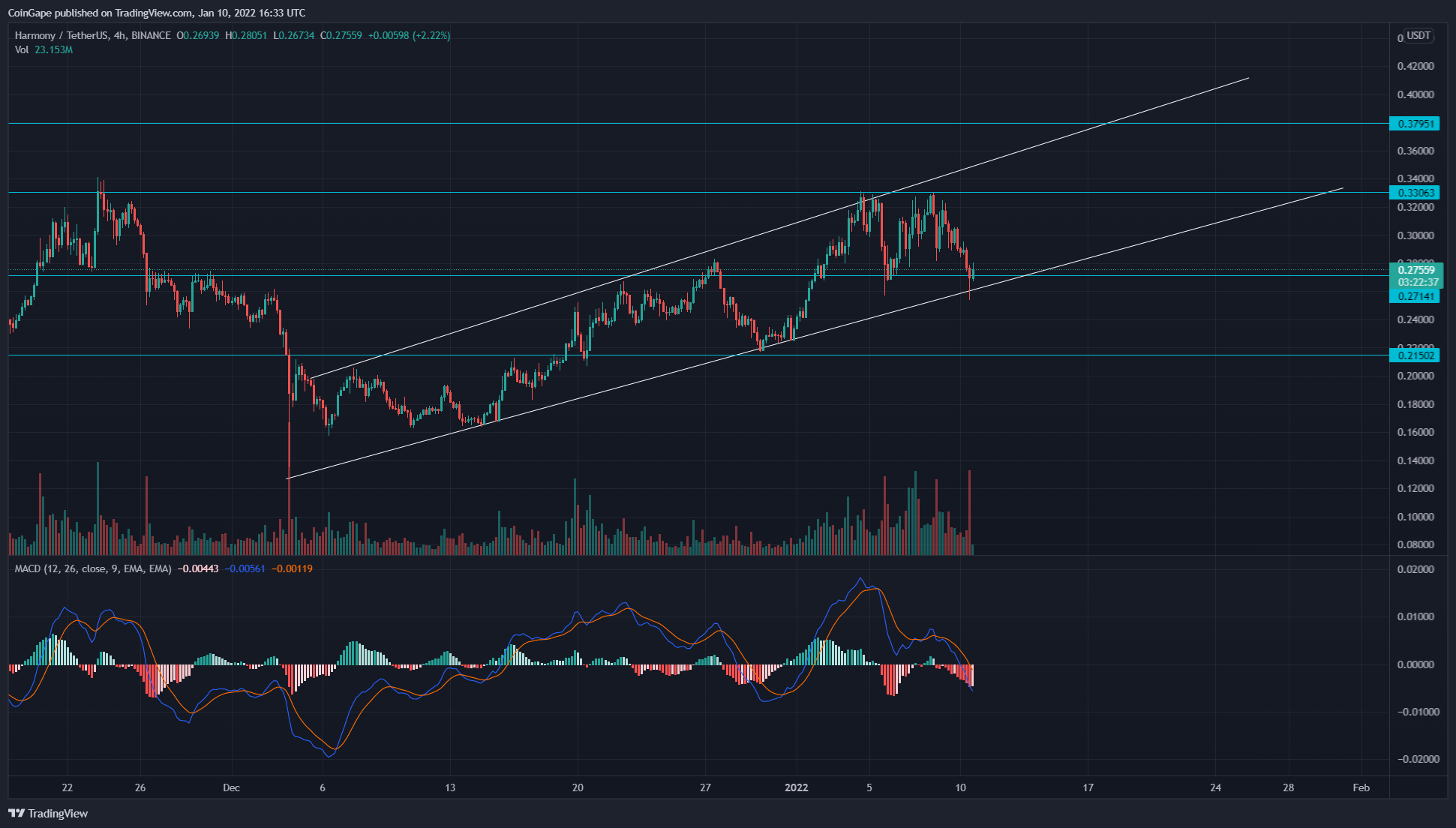Select the 0.33063 resistance price label
Image resolution: width=1456 pixels, height=828 pixels.
click(x=1414, y=193)
